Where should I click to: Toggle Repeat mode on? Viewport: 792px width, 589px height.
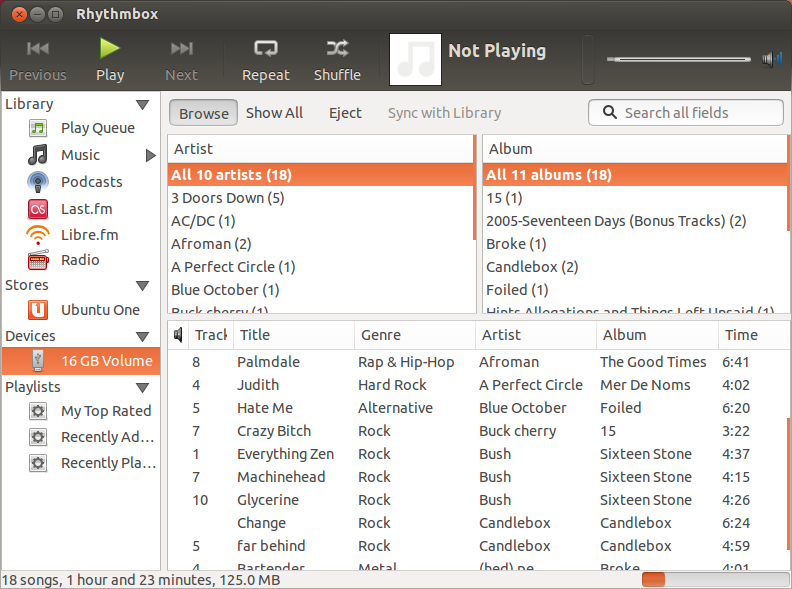click(265, 59)
